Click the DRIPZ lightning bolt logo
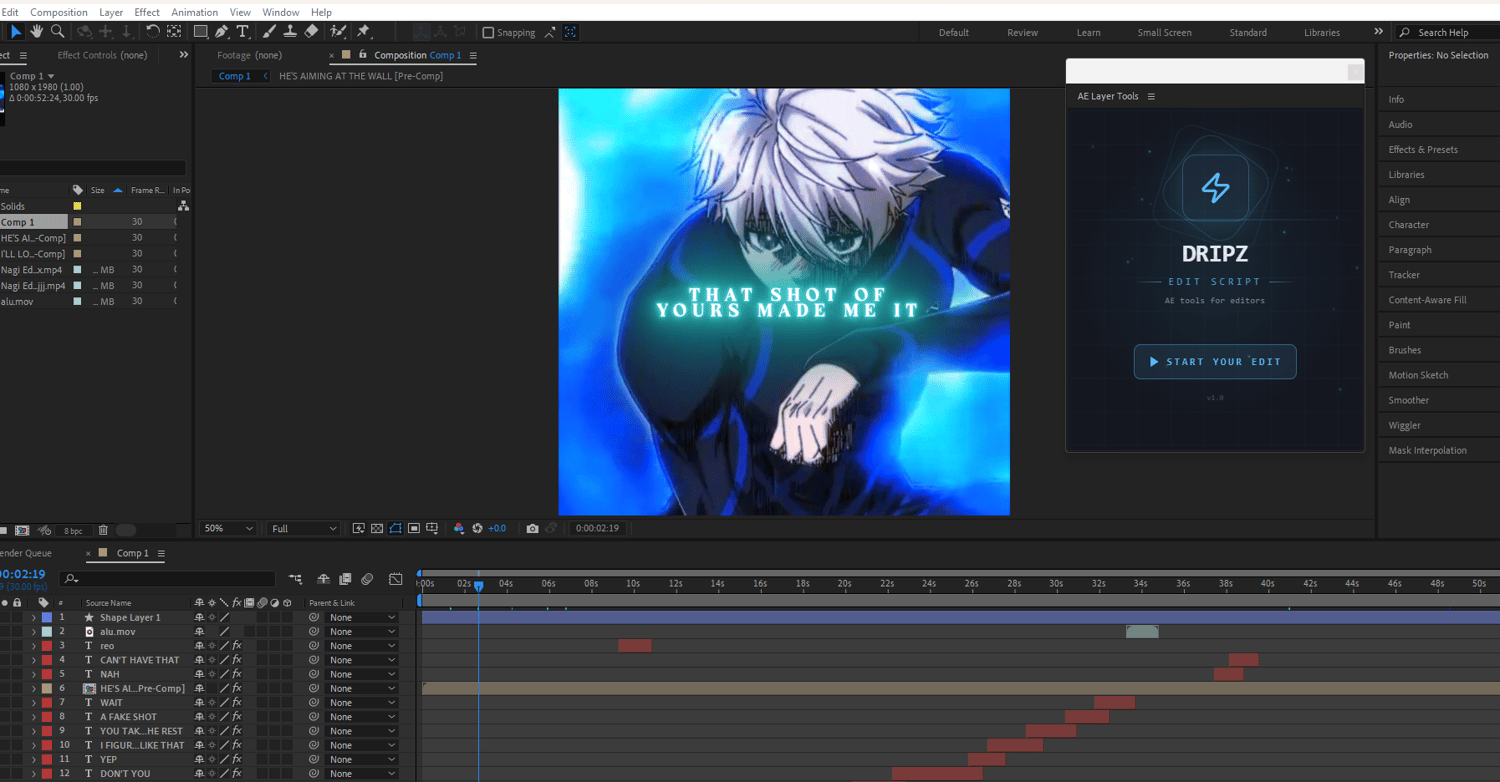Viewport: 1500px width, 782px height. click(x=1215, y=187)
